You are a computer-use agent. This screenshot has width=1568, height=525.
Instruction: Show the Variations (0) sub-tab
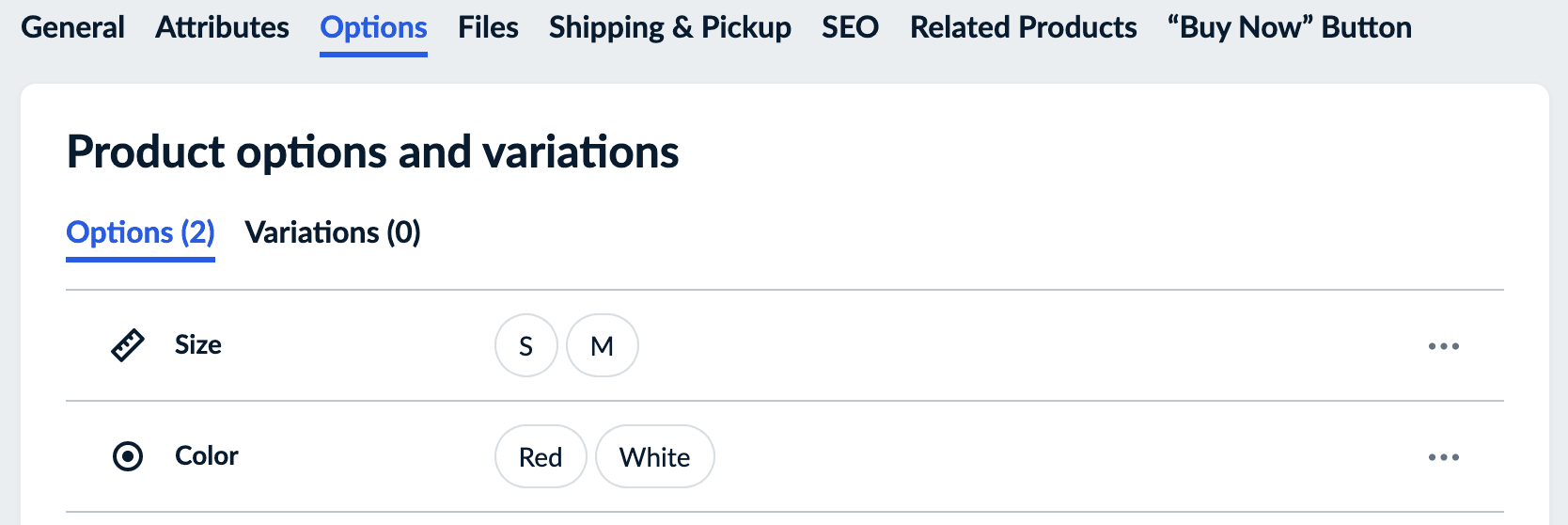[332, 232]
